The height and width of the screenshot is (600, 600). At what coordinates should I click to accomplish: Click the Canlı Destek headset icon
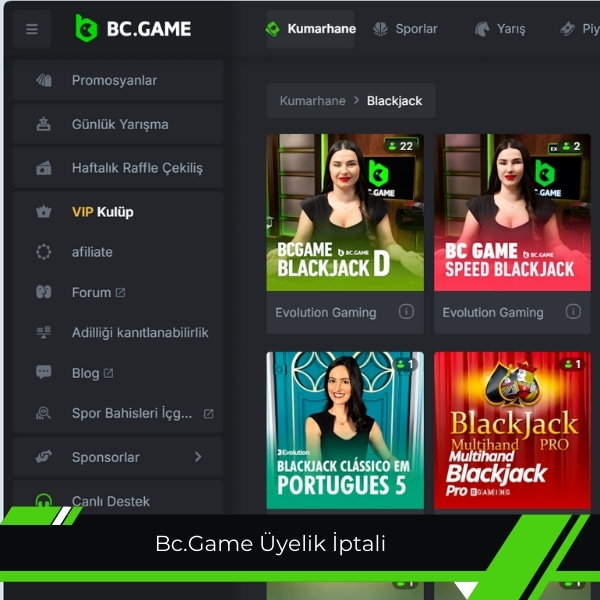44,501
